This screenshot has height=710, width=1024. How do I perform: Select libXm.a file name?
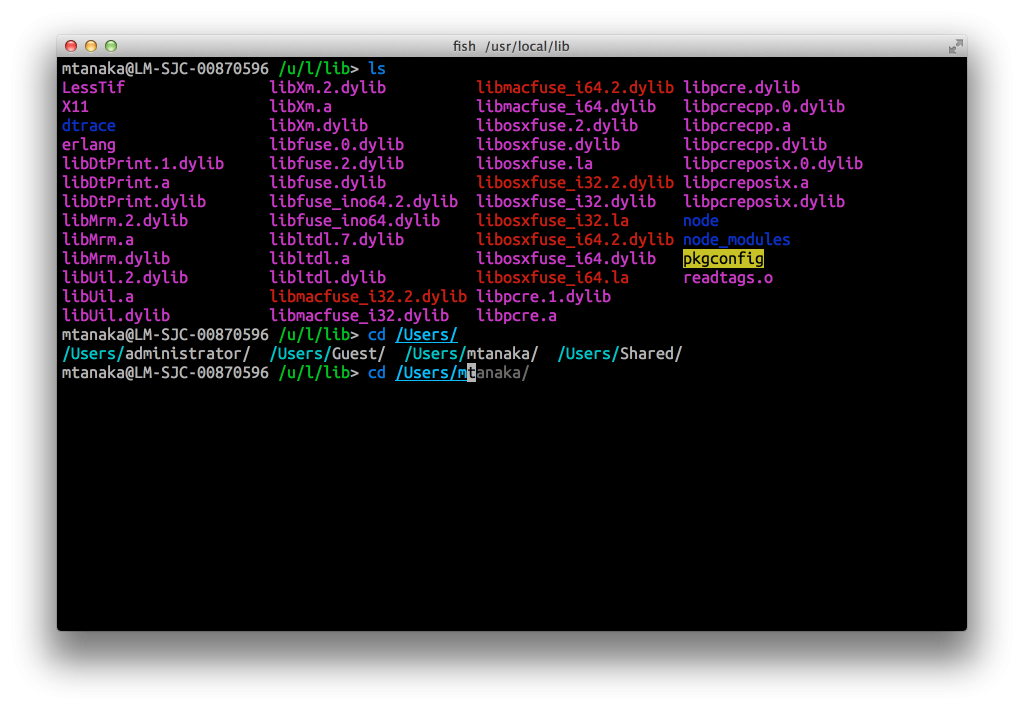(300, 106)
